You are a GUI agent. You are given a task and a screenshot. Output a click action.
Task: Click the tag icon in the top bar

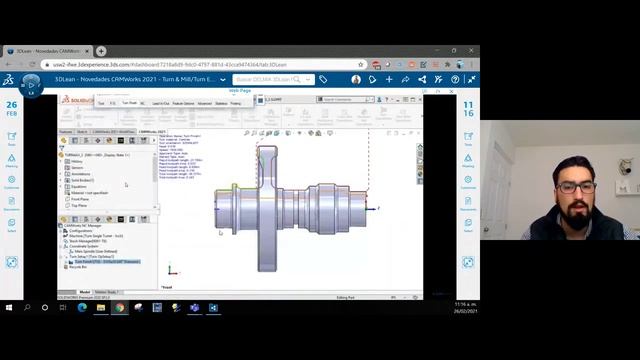[x=323, y=80]
